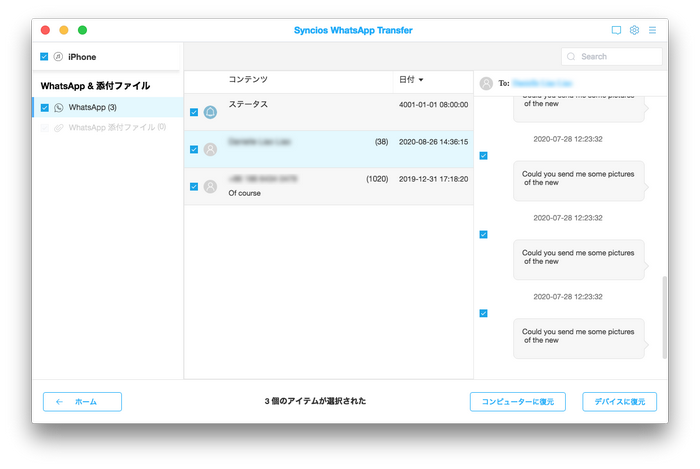Click コンピューターに復元 button

518,401
